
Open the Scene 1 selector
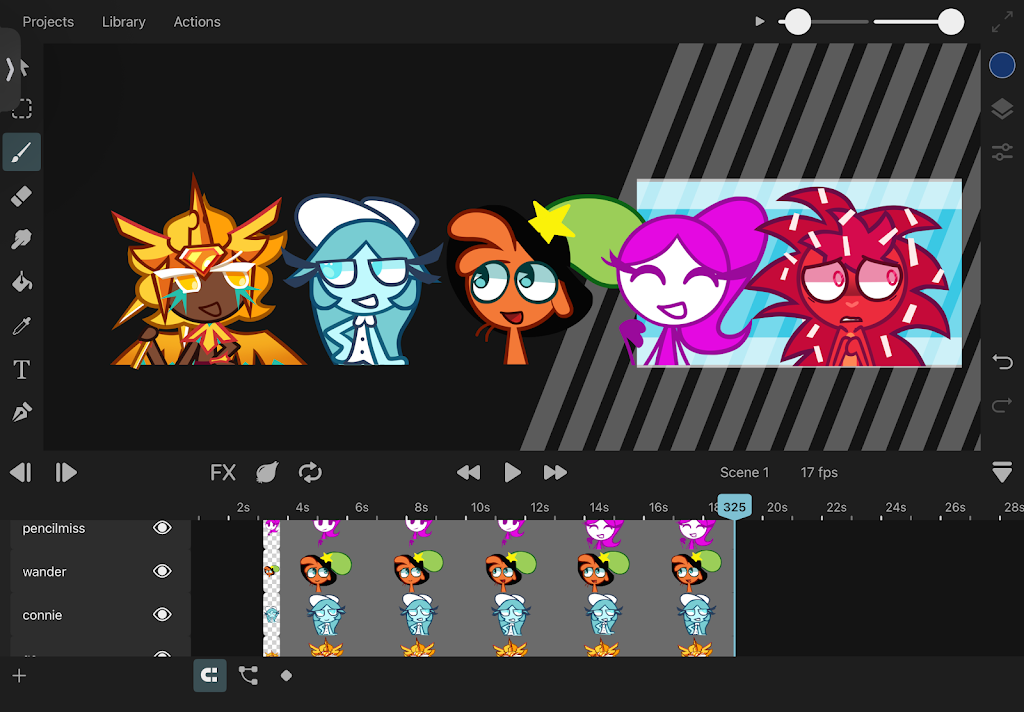point(744,472)
